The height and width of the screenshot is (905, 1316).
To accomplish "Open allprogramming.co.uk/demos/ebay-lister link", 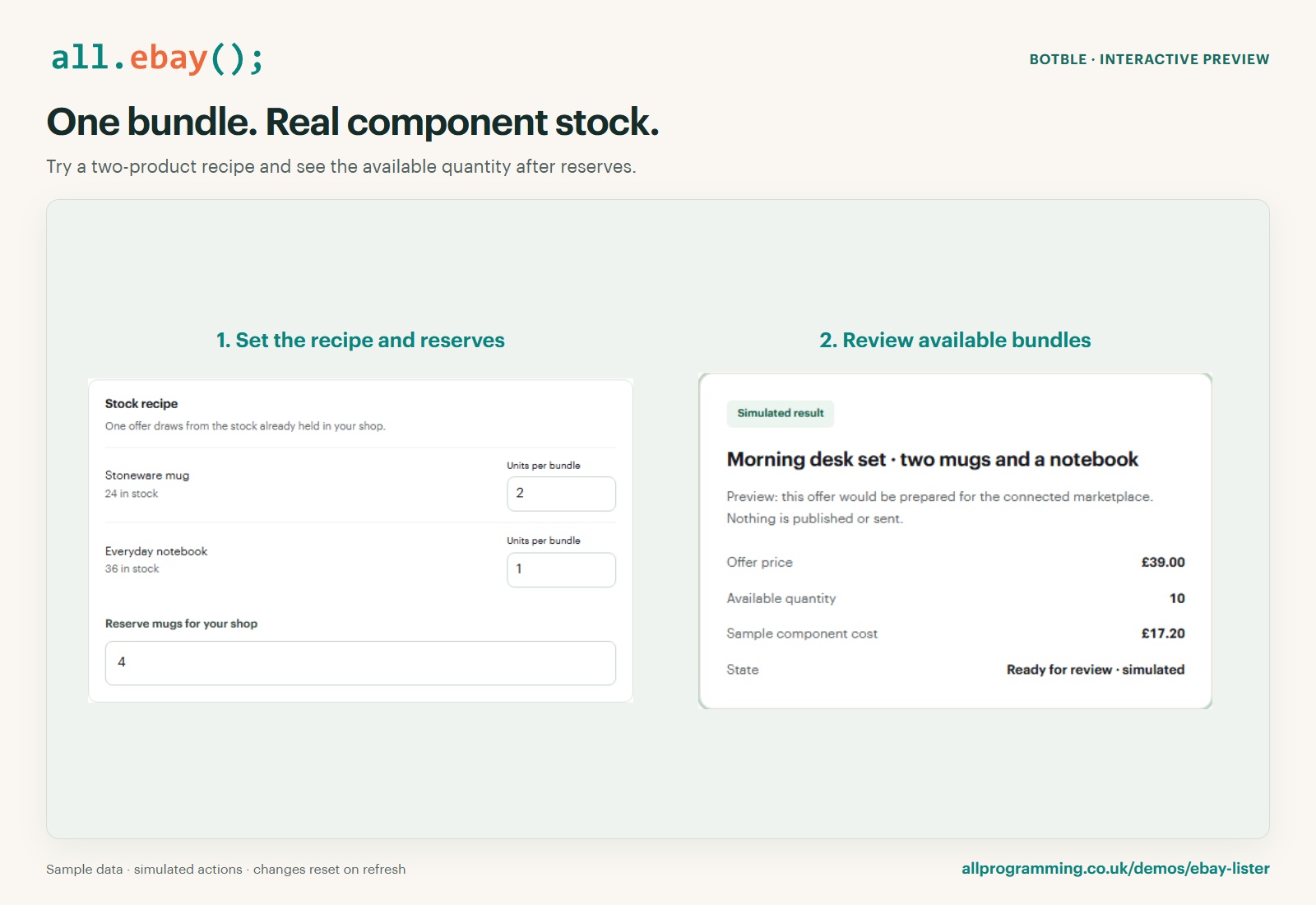I will (1115, 868).
